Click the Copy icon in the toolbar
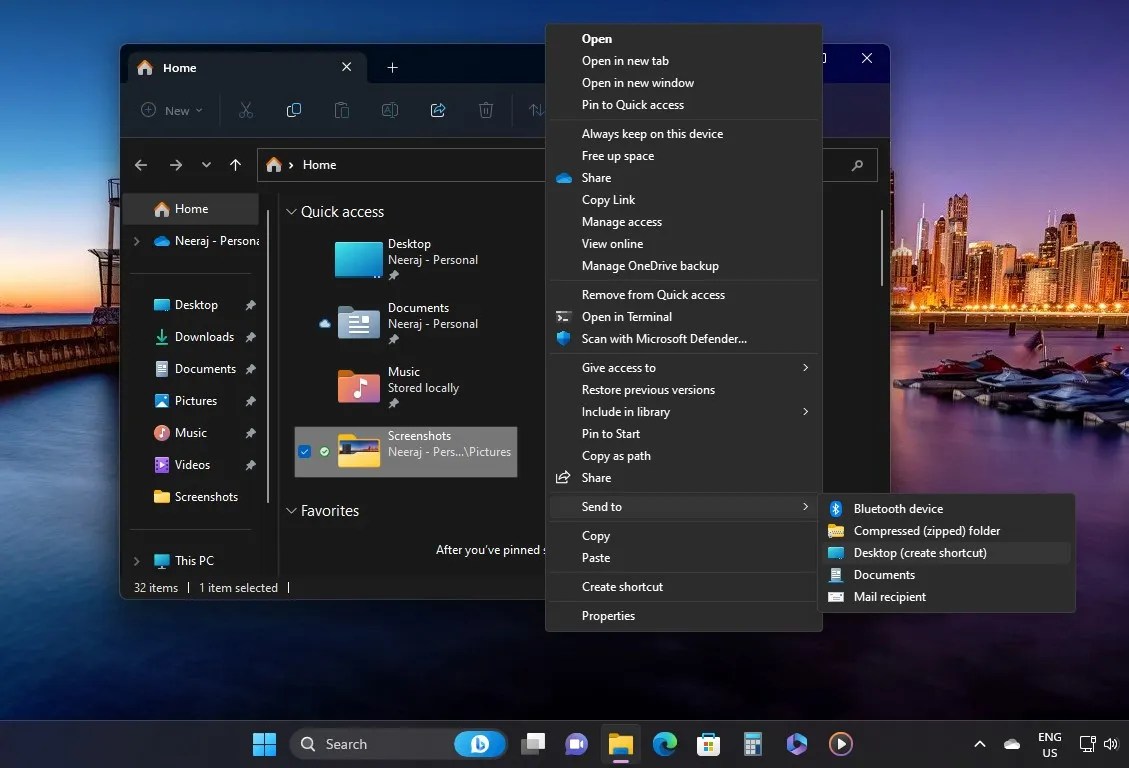1129x768 pixels. point(293,110)
